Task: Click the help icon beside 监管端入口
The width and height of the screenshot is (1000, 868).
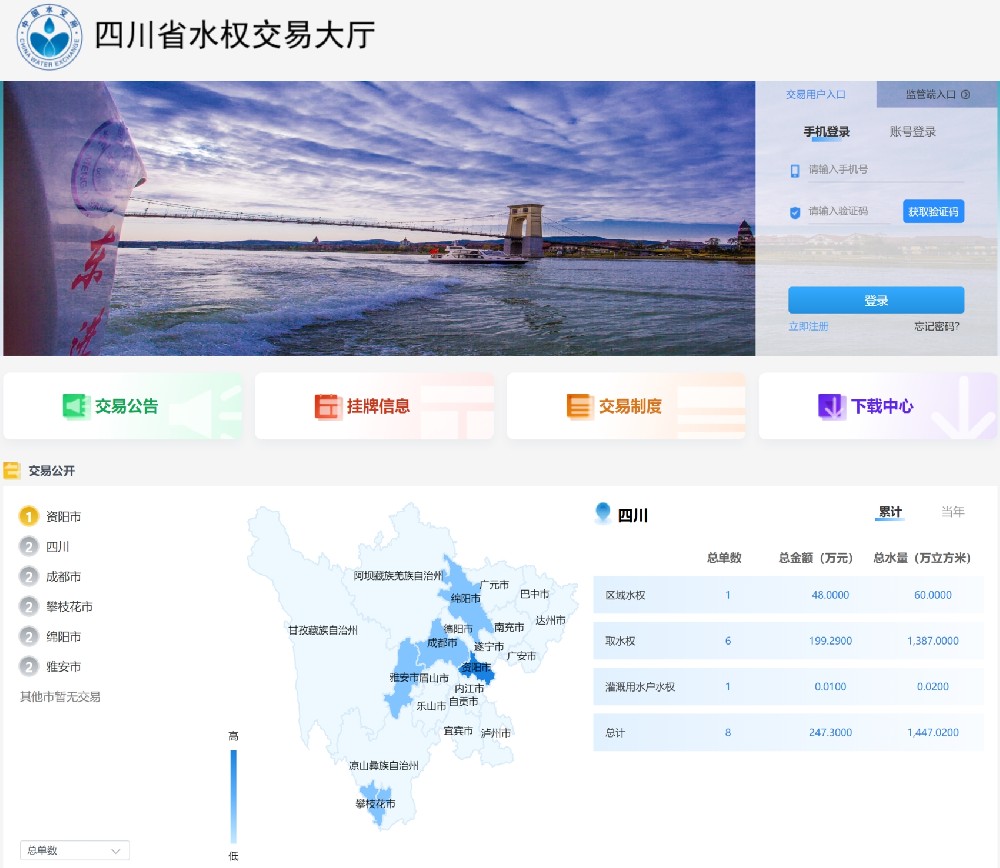Action: (x=965, y=94)
